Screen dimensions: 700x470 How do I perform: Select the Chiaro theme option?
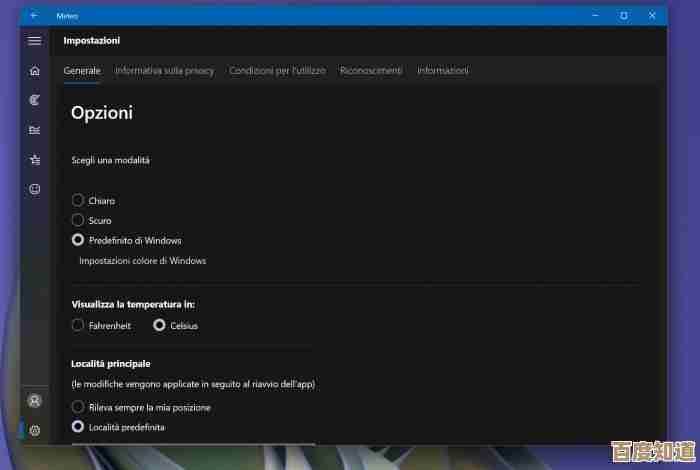click(78, 201)
